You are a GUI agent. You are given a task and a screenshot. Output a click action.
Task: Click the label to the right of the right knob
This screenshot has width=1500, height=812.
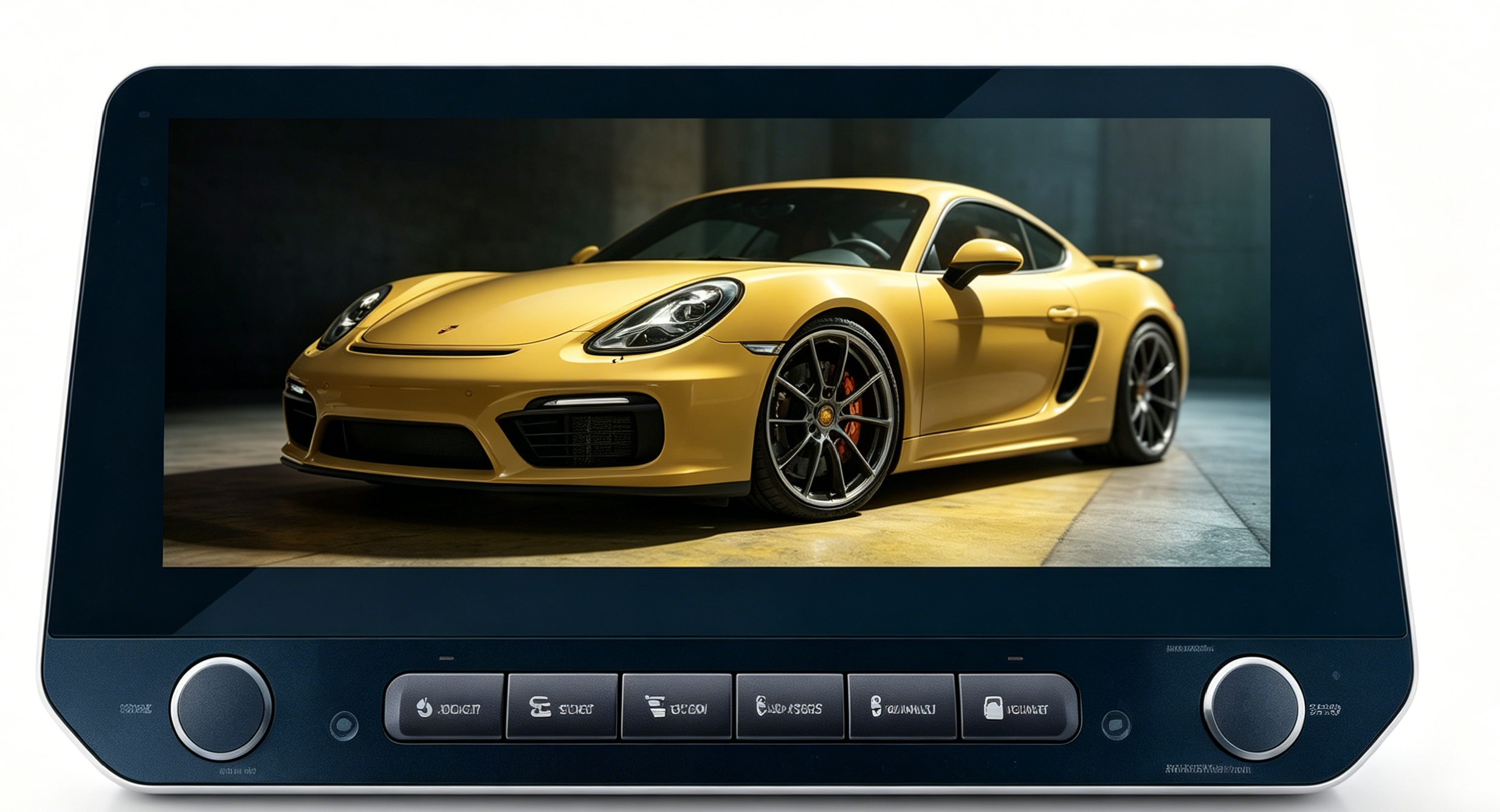[1325, 709]
